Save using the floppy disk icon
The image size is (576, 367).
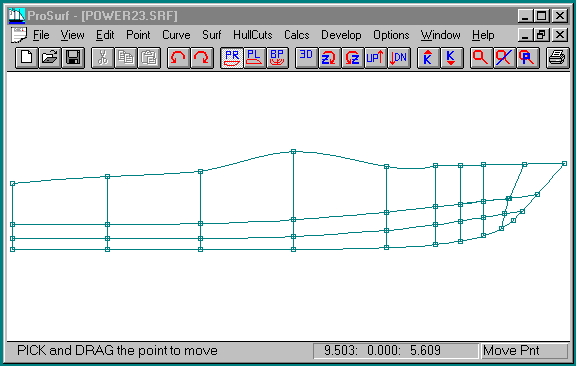pos(73,58)
